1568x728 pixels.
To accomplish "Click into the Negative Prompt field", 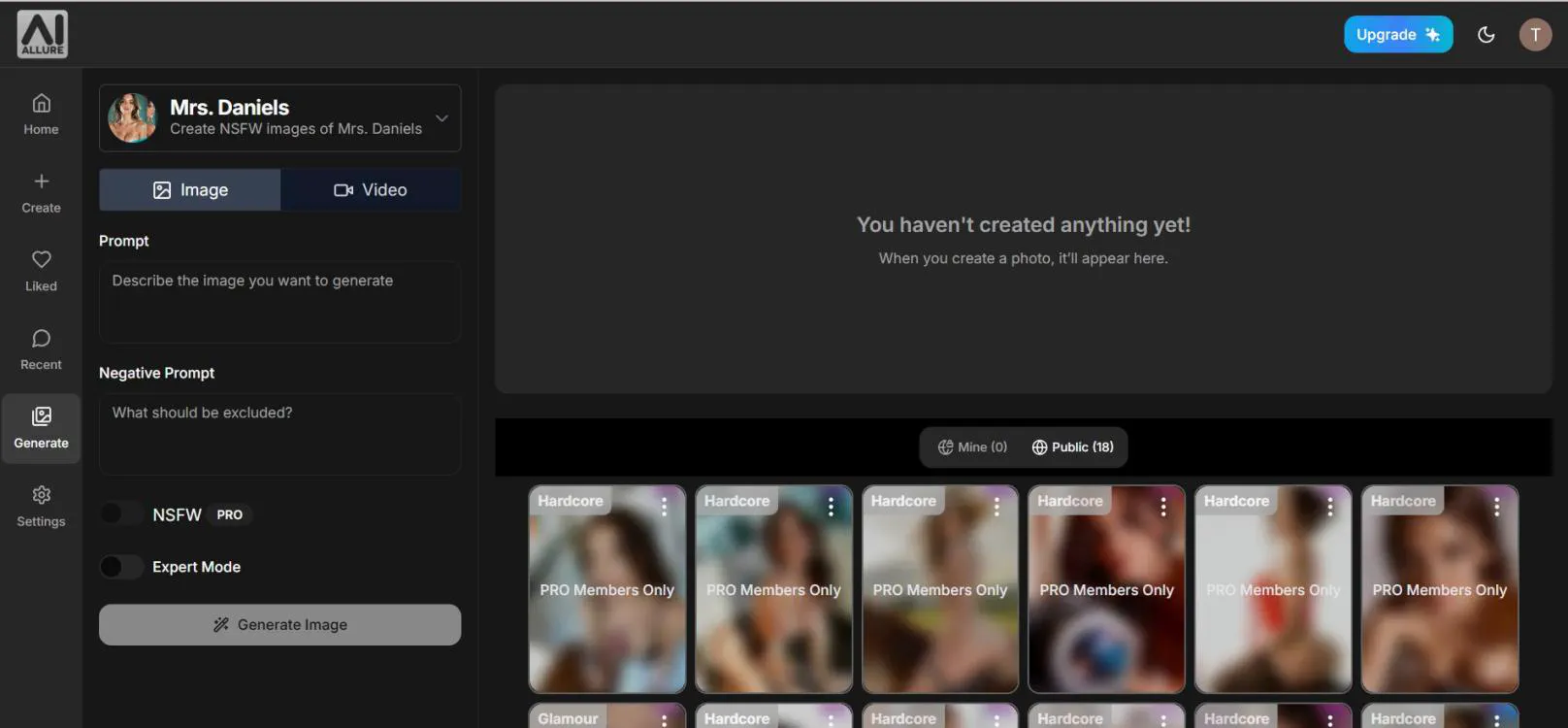I will (279, 434).
